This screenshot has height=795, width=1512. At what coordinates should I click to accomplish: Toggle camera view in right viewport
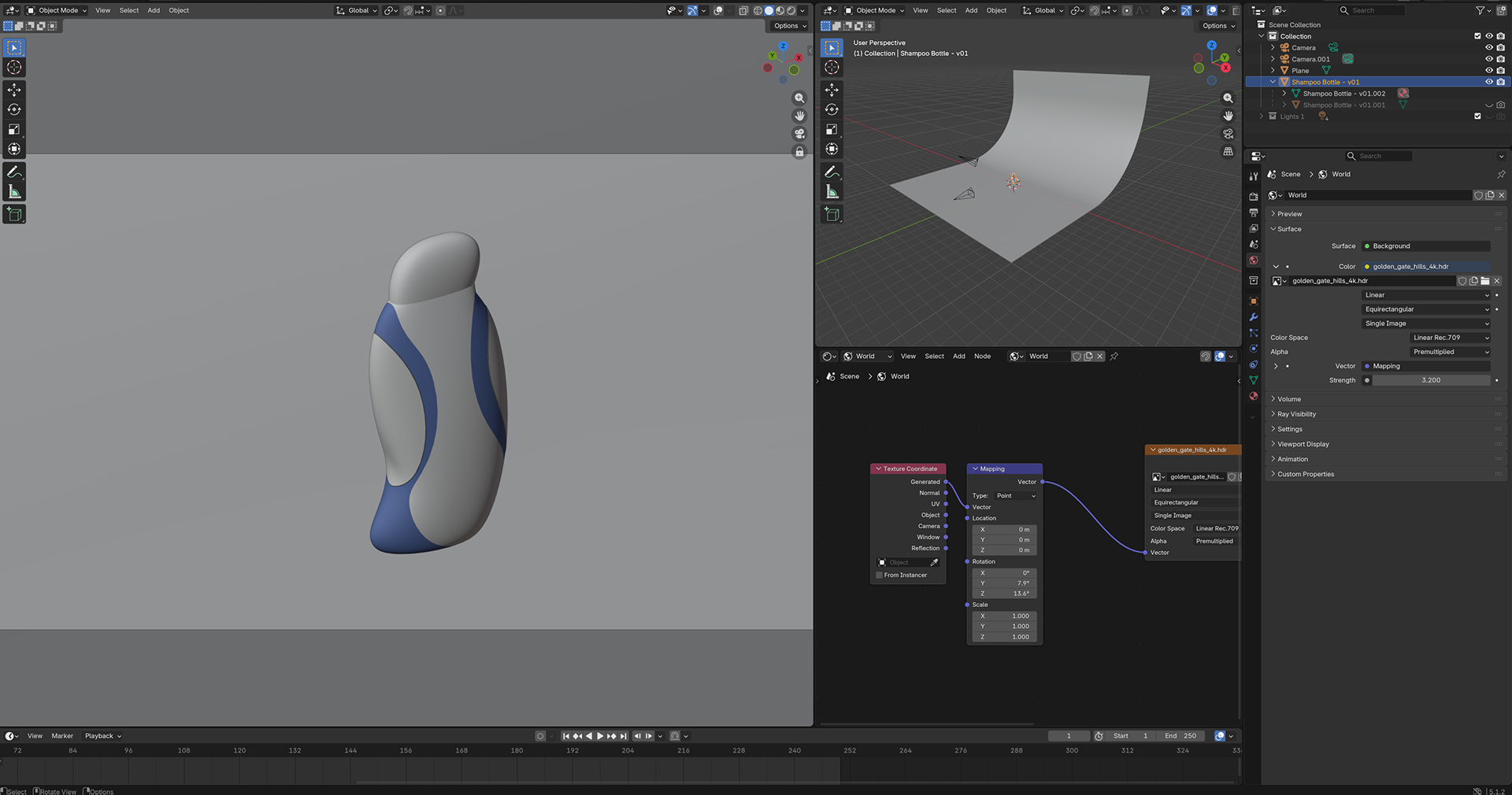[1228, 134]
